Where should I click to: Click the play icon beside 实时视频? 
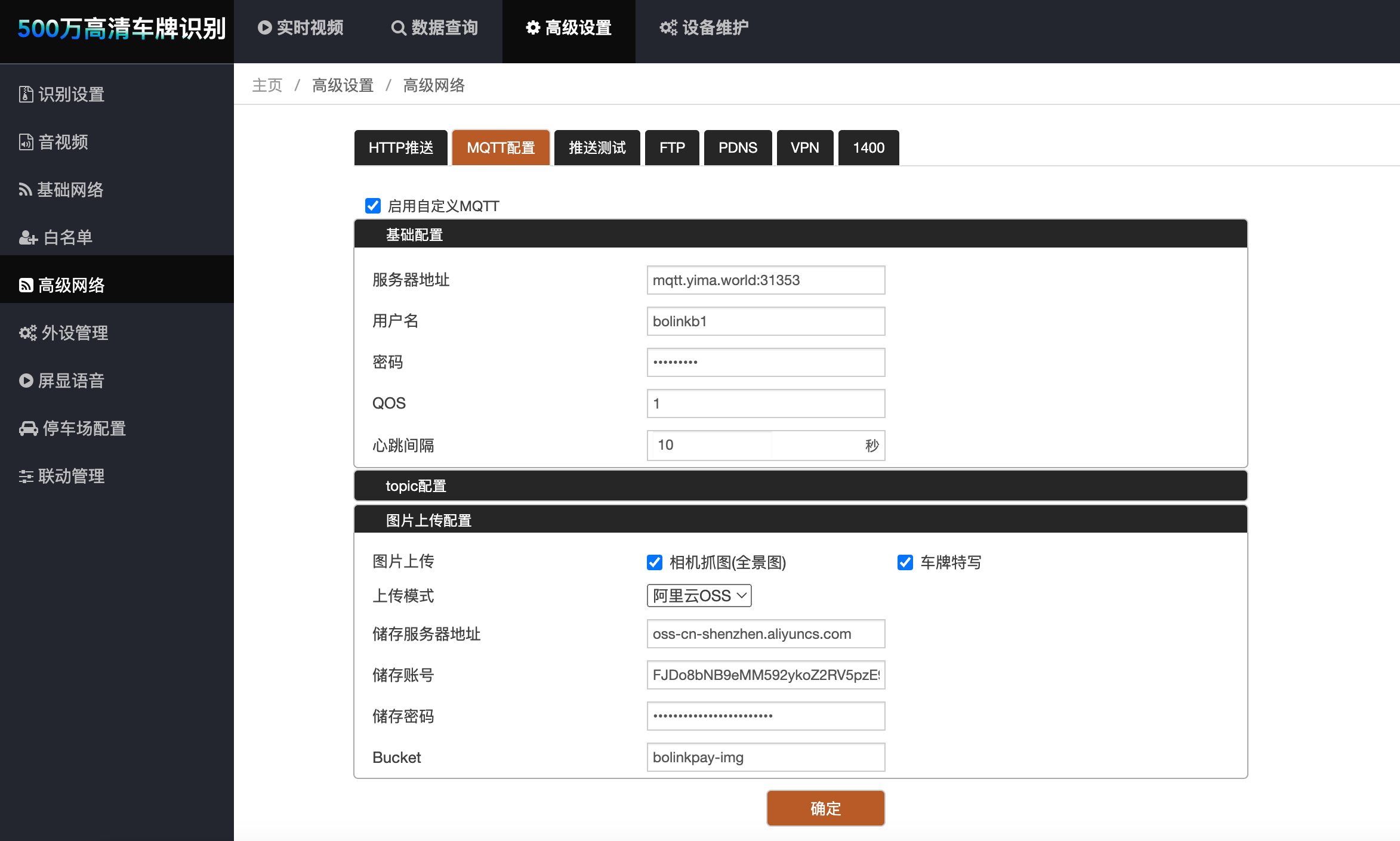click(264, 27)
